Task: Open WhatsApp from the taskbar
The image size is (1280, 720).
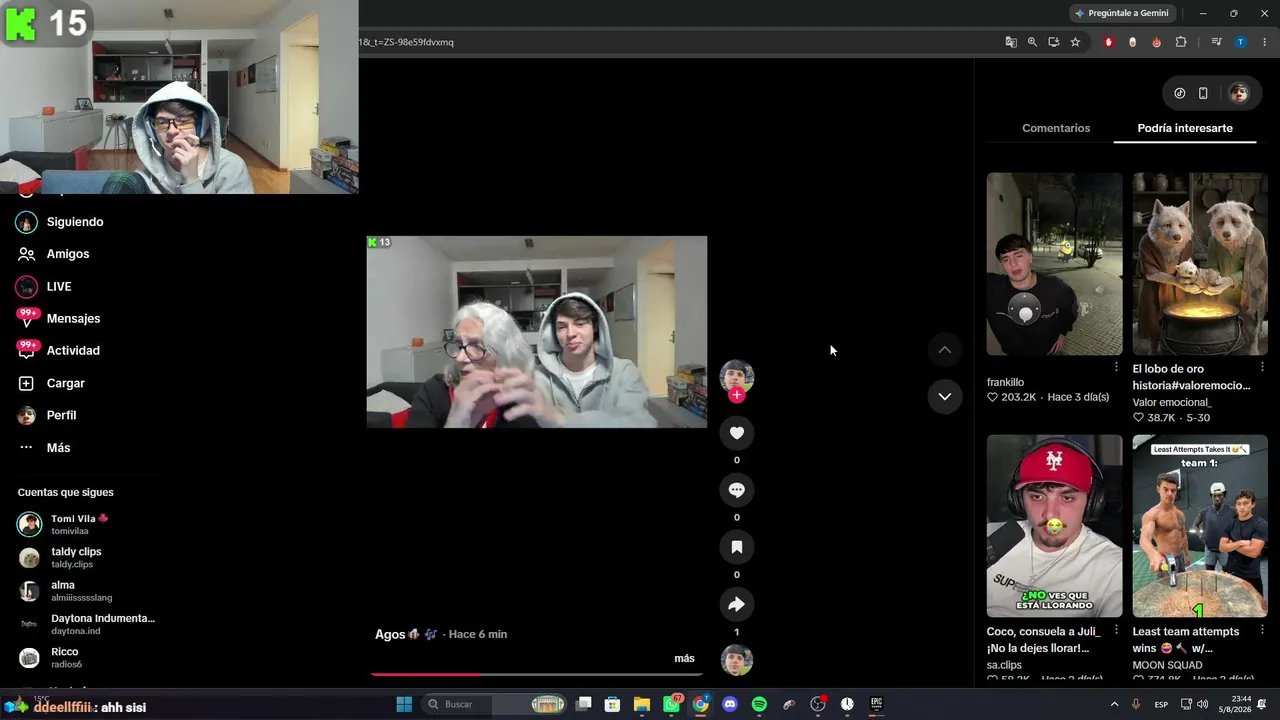Action: [672, 704]
